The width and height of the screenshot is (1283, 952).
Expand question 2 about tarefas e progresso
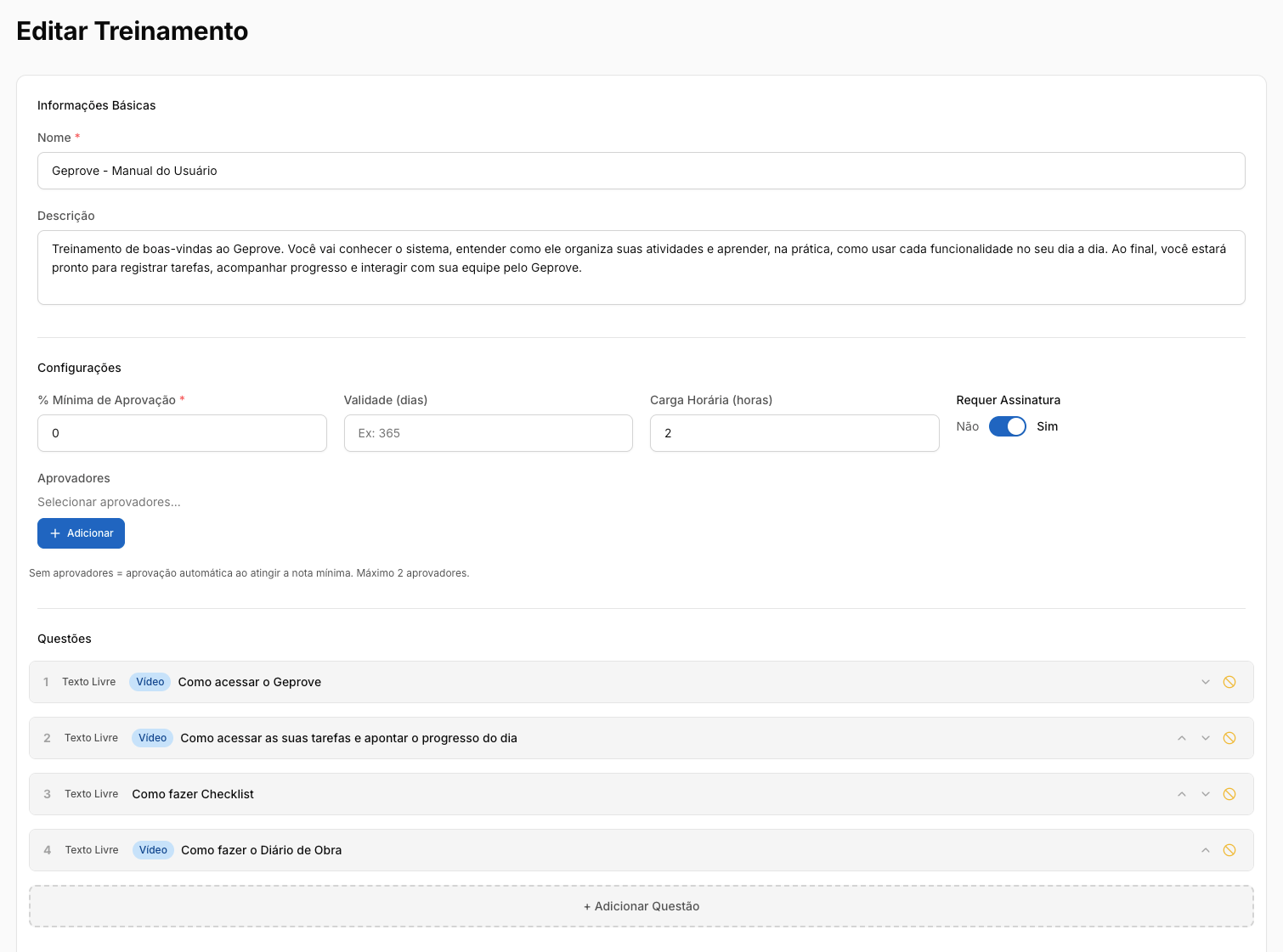coord(641,738)
